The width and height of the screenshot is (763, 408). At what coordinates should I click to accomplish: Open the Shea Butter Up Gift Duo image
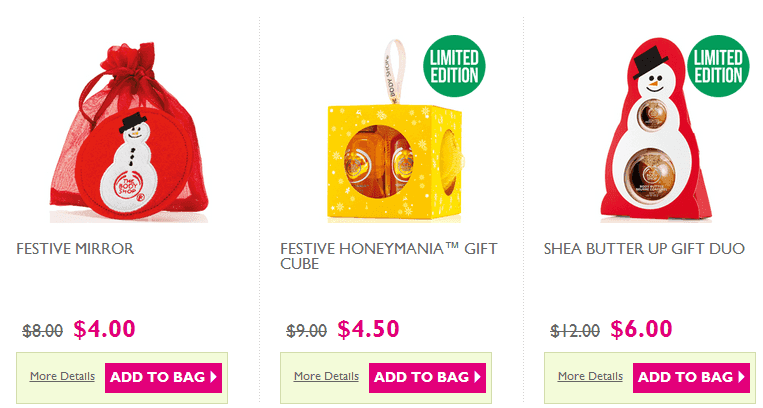[655, 130]
